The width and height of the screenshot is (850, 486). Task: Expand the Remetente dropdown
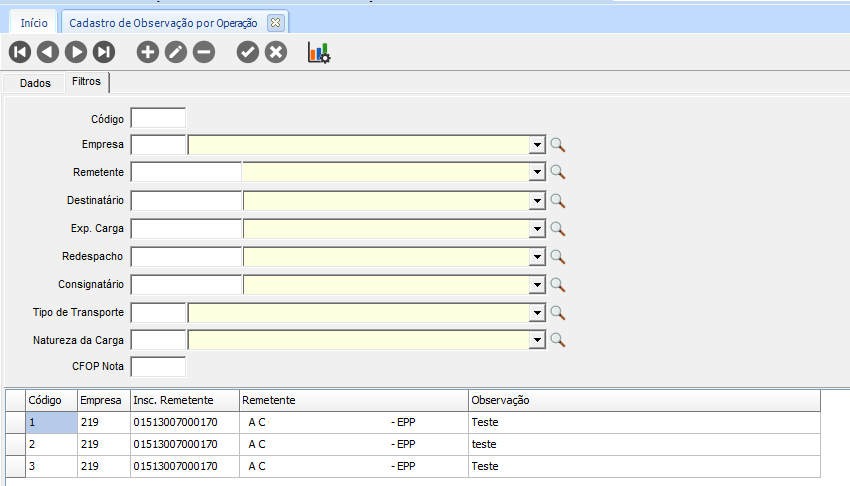coord(537,172)
